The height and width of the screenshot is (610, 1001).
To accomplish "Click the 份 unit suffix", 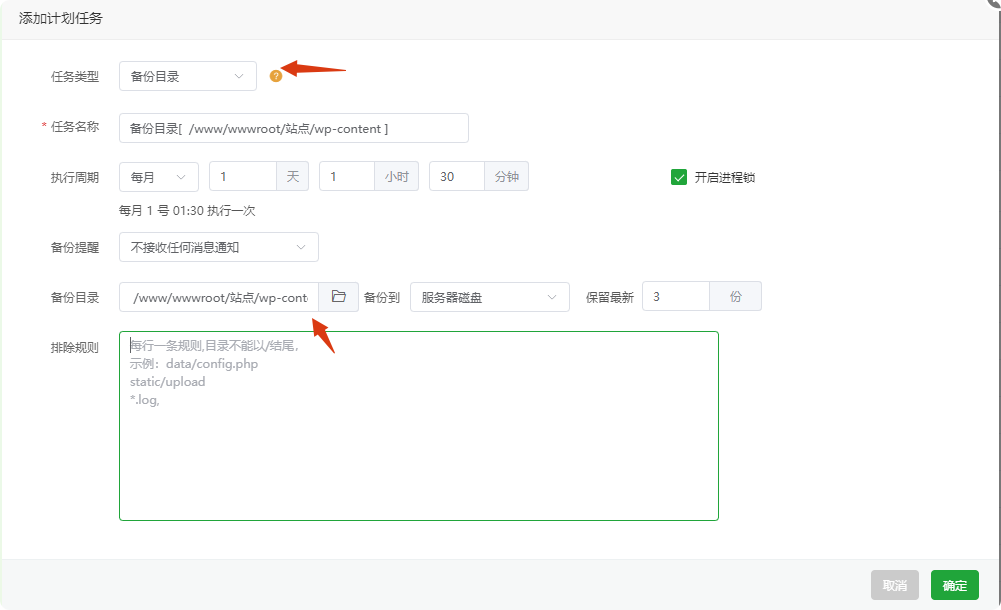I will point(735,296).
